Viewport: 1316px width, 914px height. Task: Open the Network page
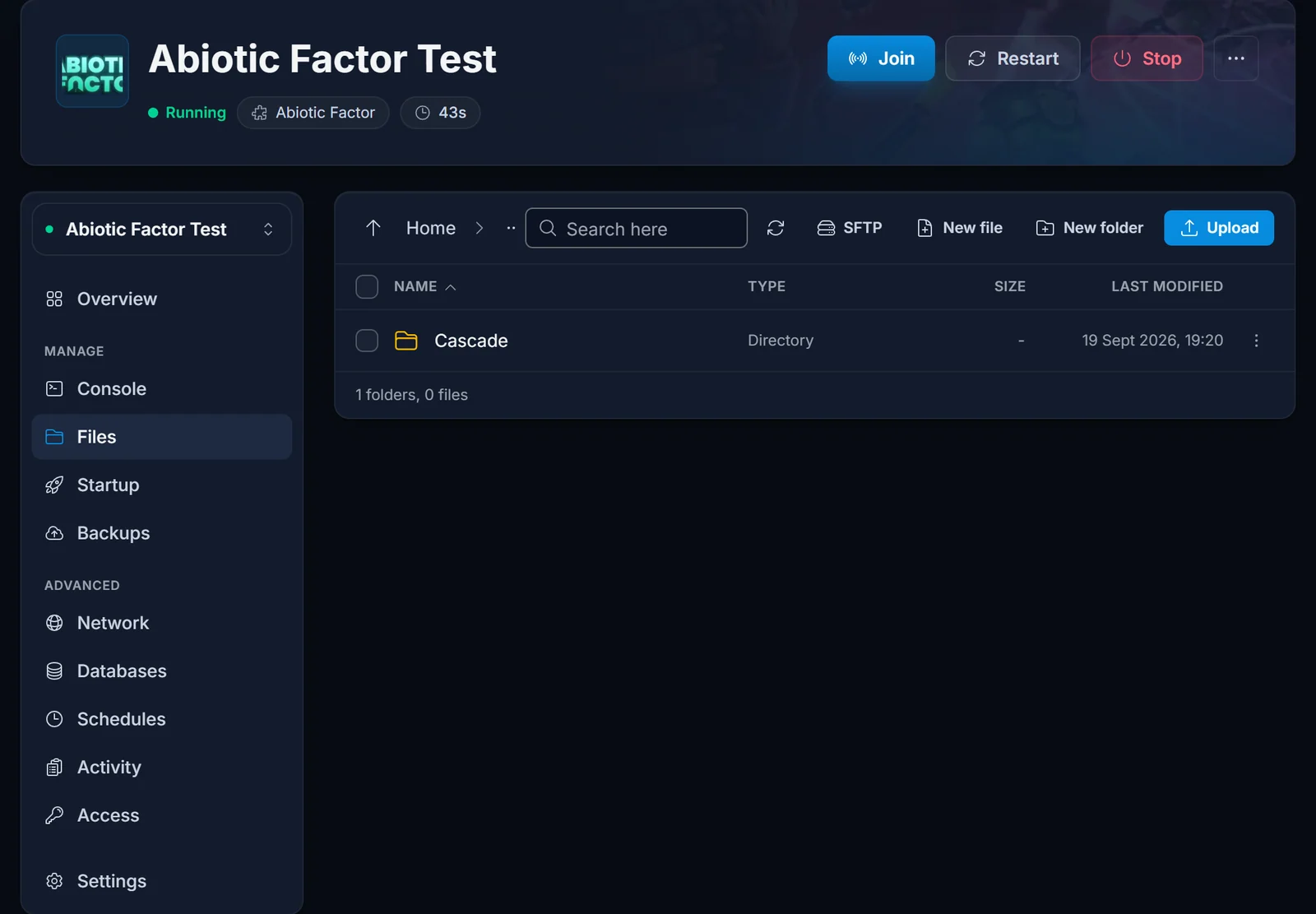[x=162, y=623]
